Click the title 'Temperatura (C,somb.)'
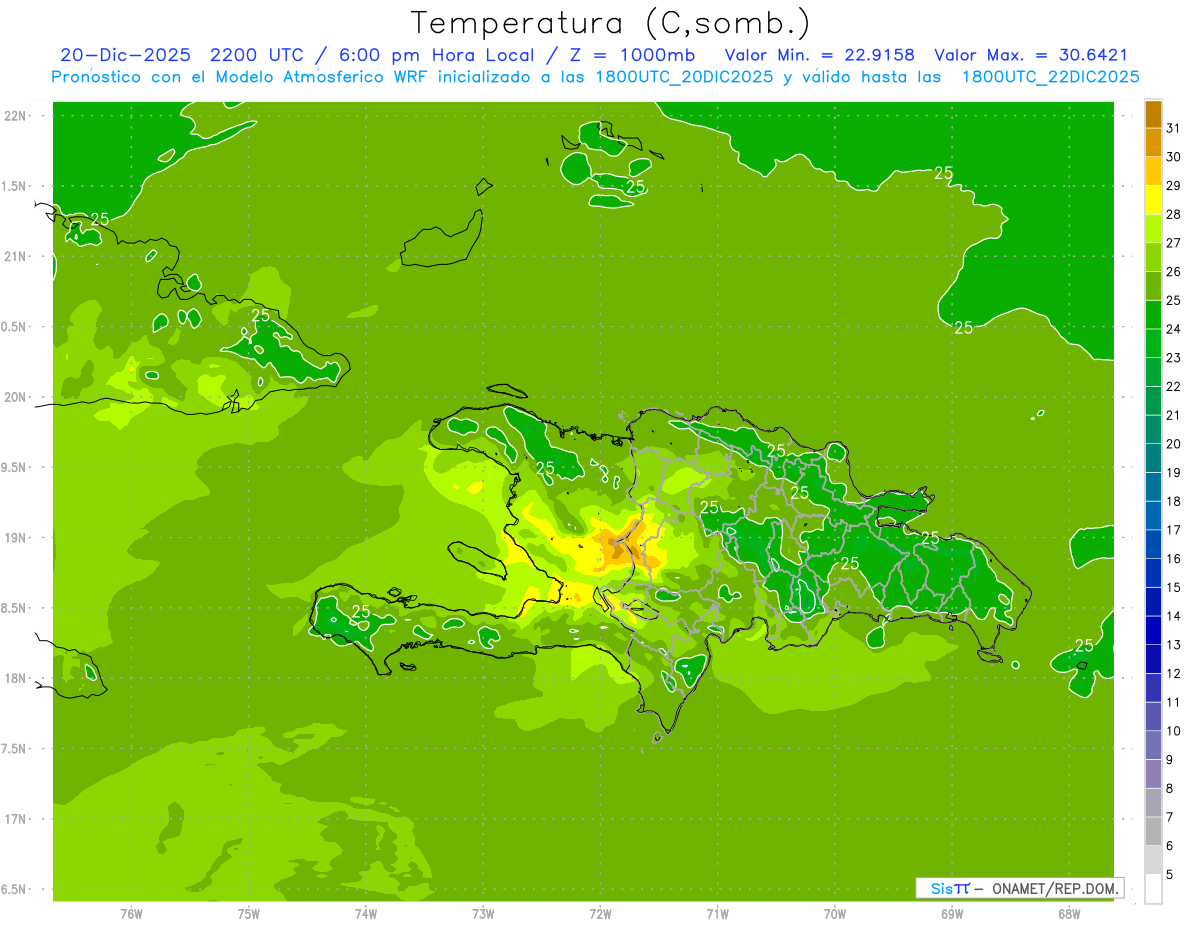 (611, 22)
